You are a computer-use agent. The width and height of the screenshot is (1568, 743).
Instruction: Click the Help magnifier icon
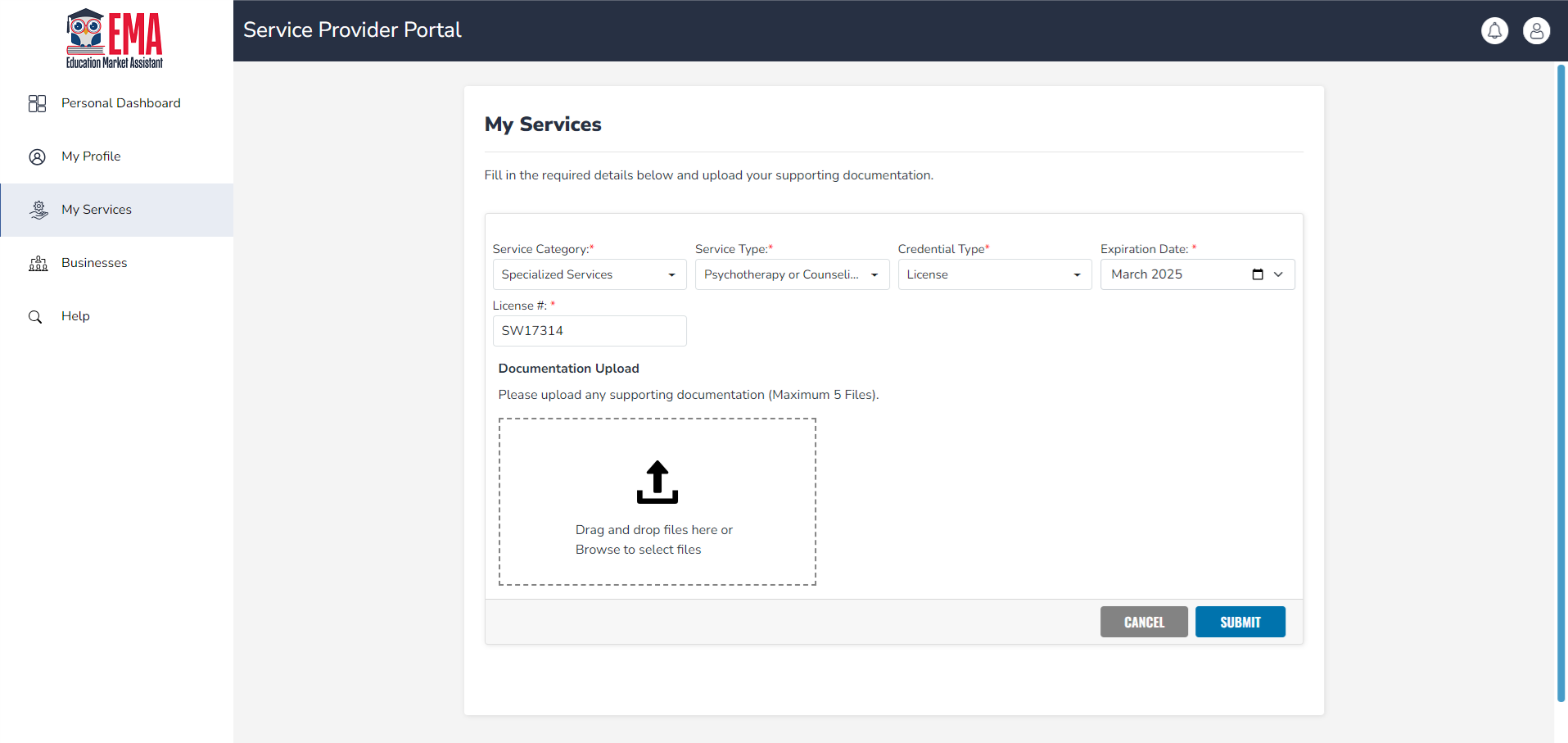pos(35,317)
